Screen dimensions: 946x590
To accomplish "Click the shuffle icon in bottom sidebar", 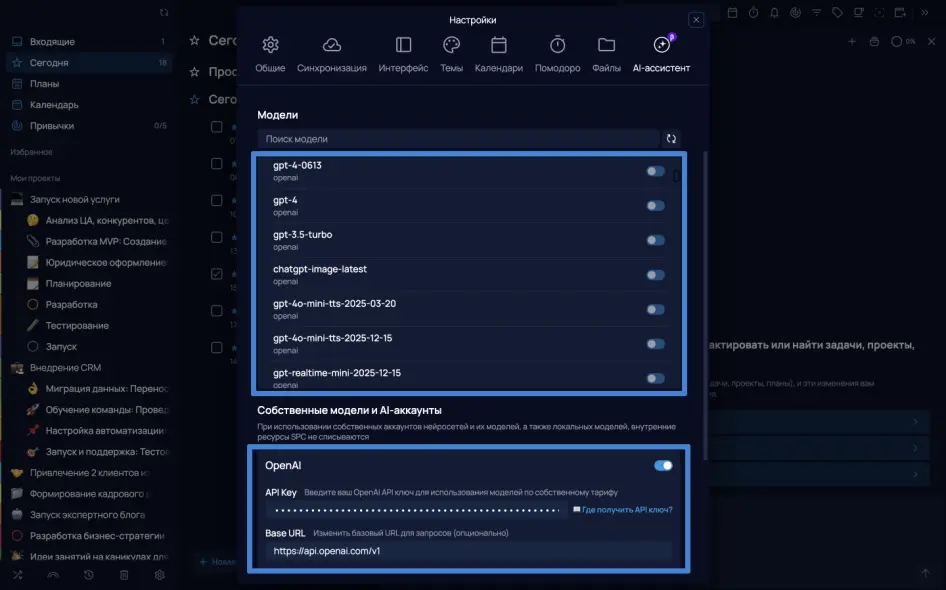I will [x=17, y=575].
